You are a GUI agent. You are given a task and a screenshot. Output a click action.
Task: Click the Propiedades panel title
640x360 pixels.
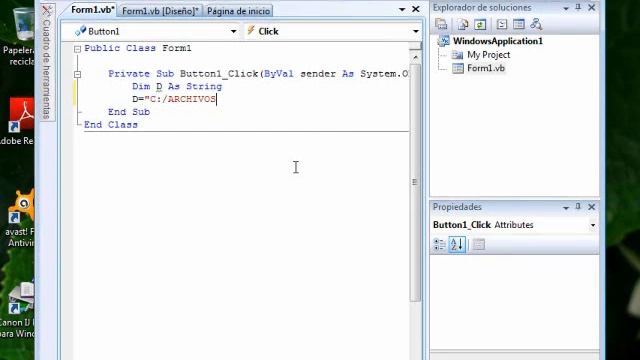click(x=457, y=207)
